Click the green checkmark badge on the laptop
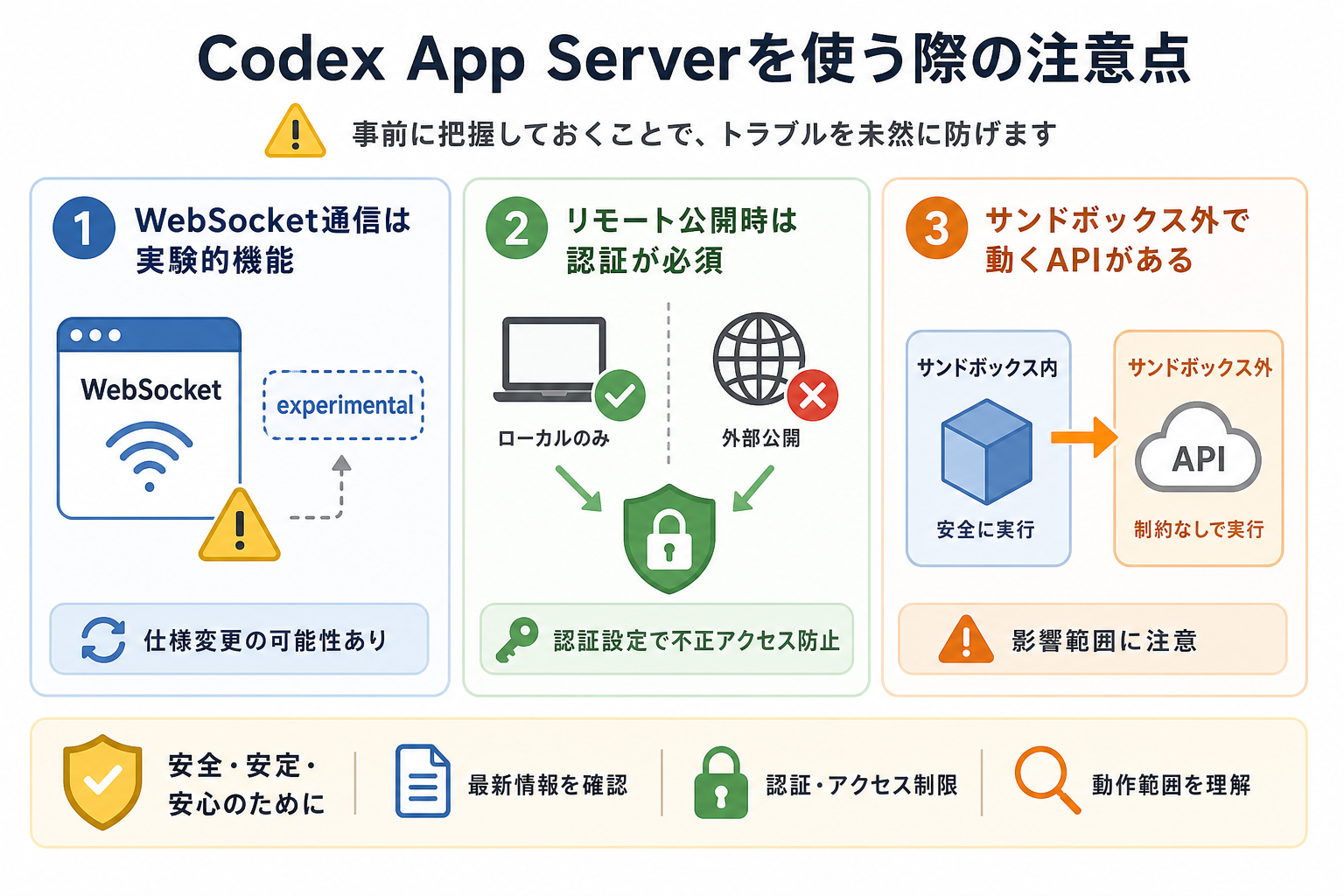Viewport: 1344px width, 896px height. point(619,395)
